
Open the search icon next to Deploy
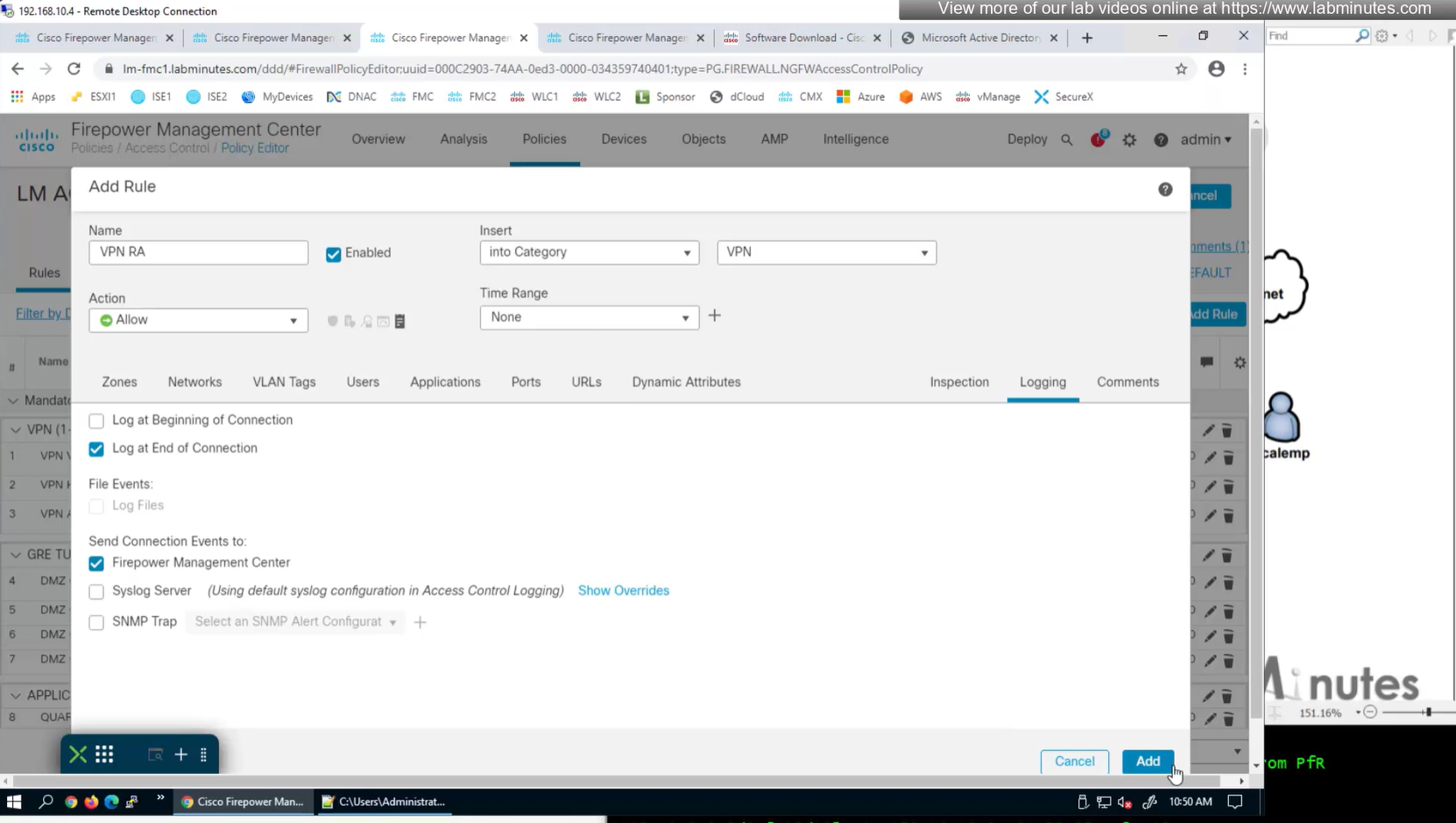pos(1066,140)
